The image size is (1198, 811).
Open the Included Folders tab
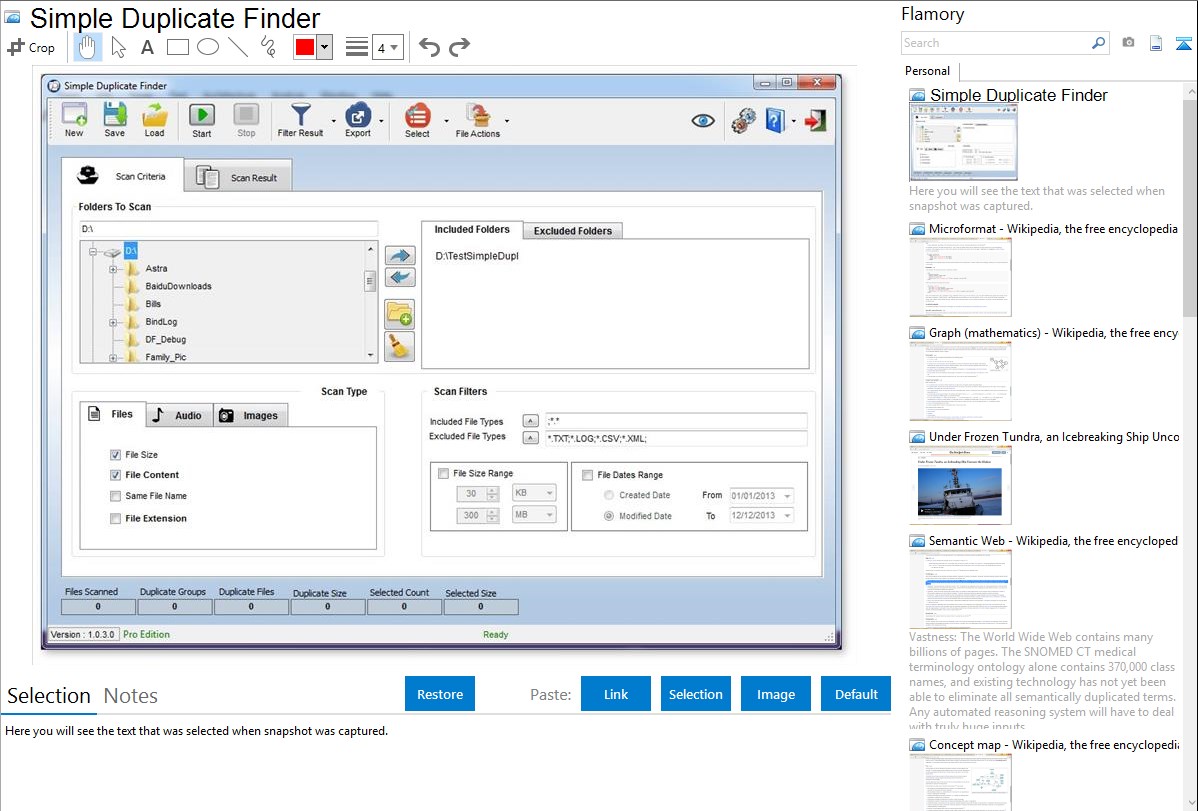(x=471, y=229)
